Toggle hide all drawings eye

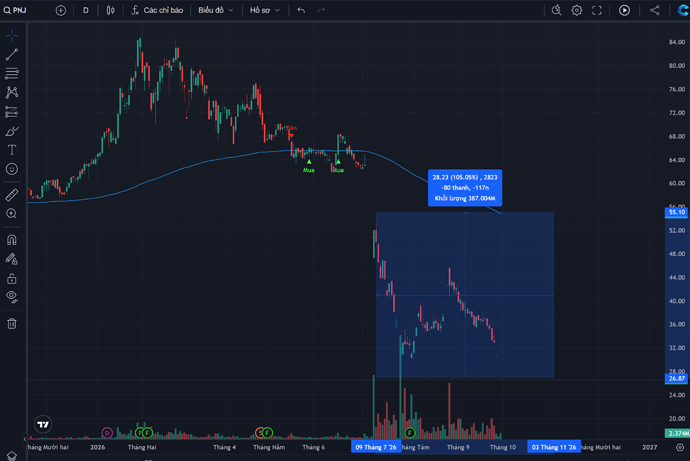[12, 297]
